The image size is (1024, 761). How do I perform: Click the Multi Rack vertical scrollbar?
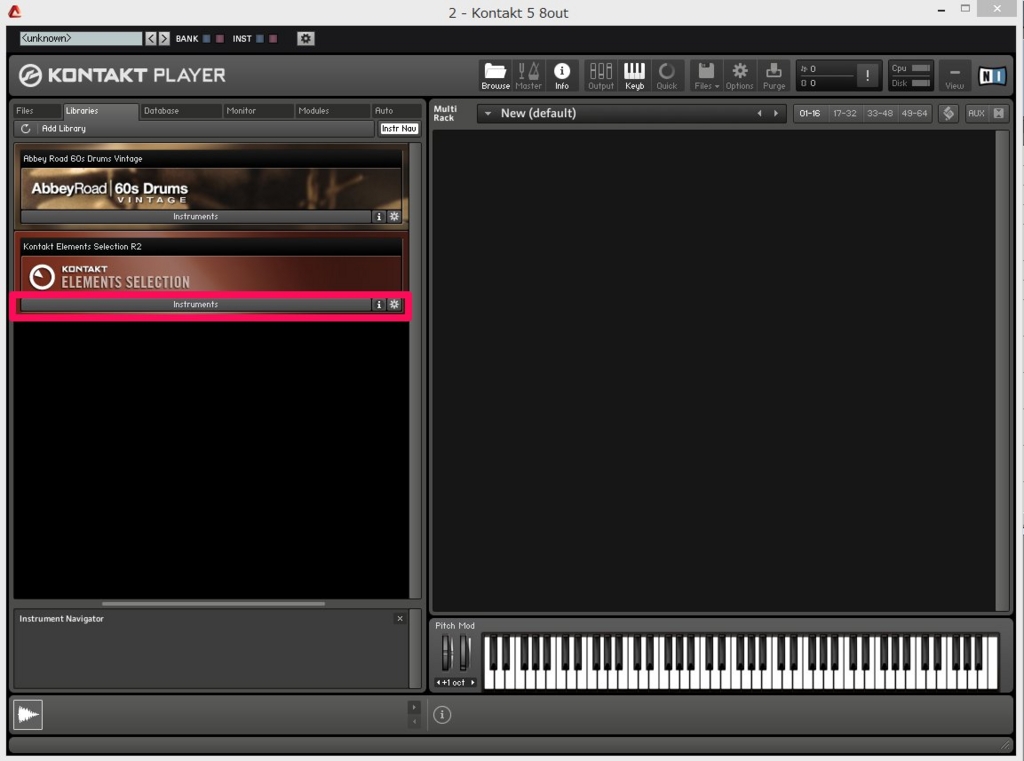[1002, 370]
